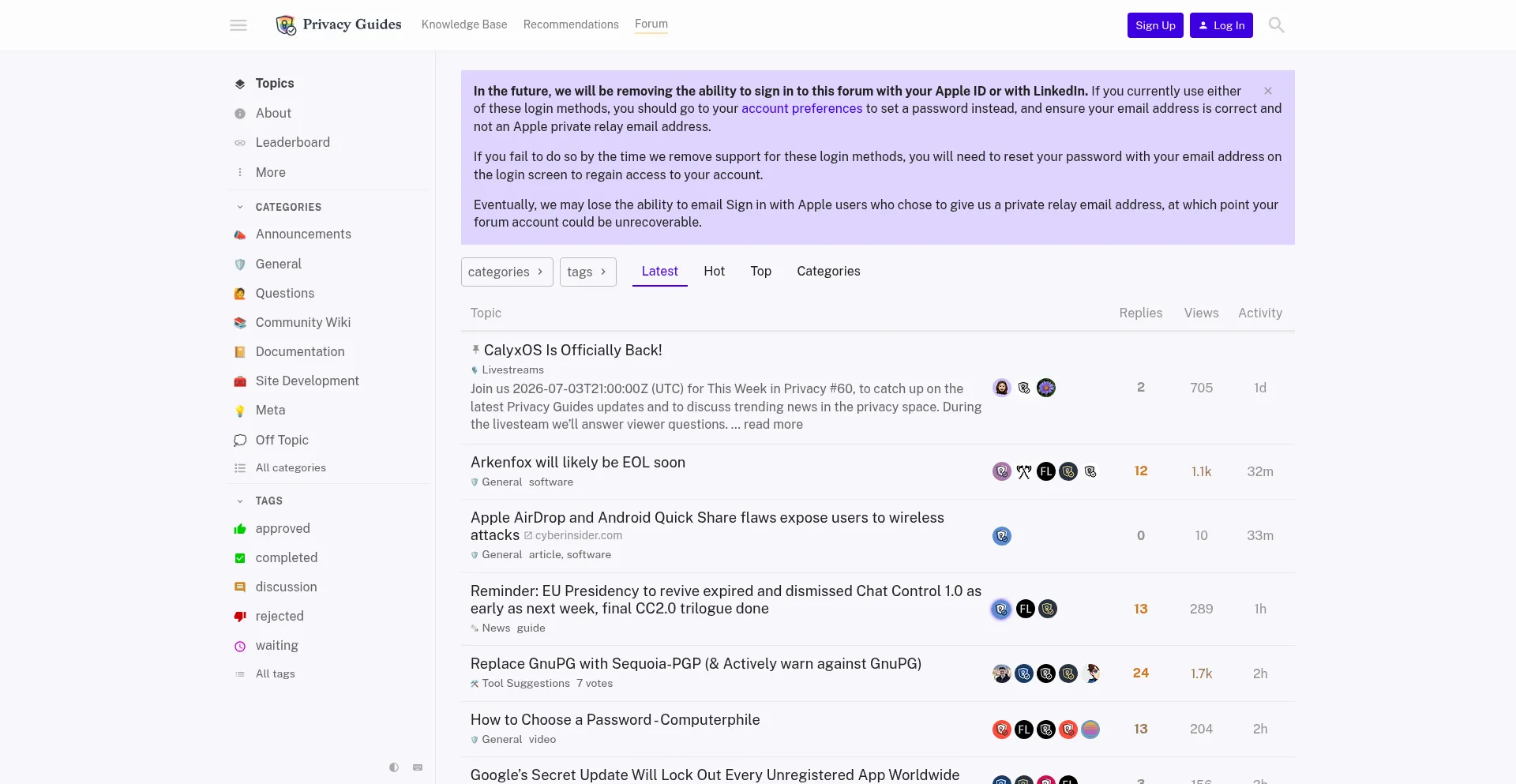Collapse the TAGS section
This screenshot has height=784, width=1516.
[240, 501]
